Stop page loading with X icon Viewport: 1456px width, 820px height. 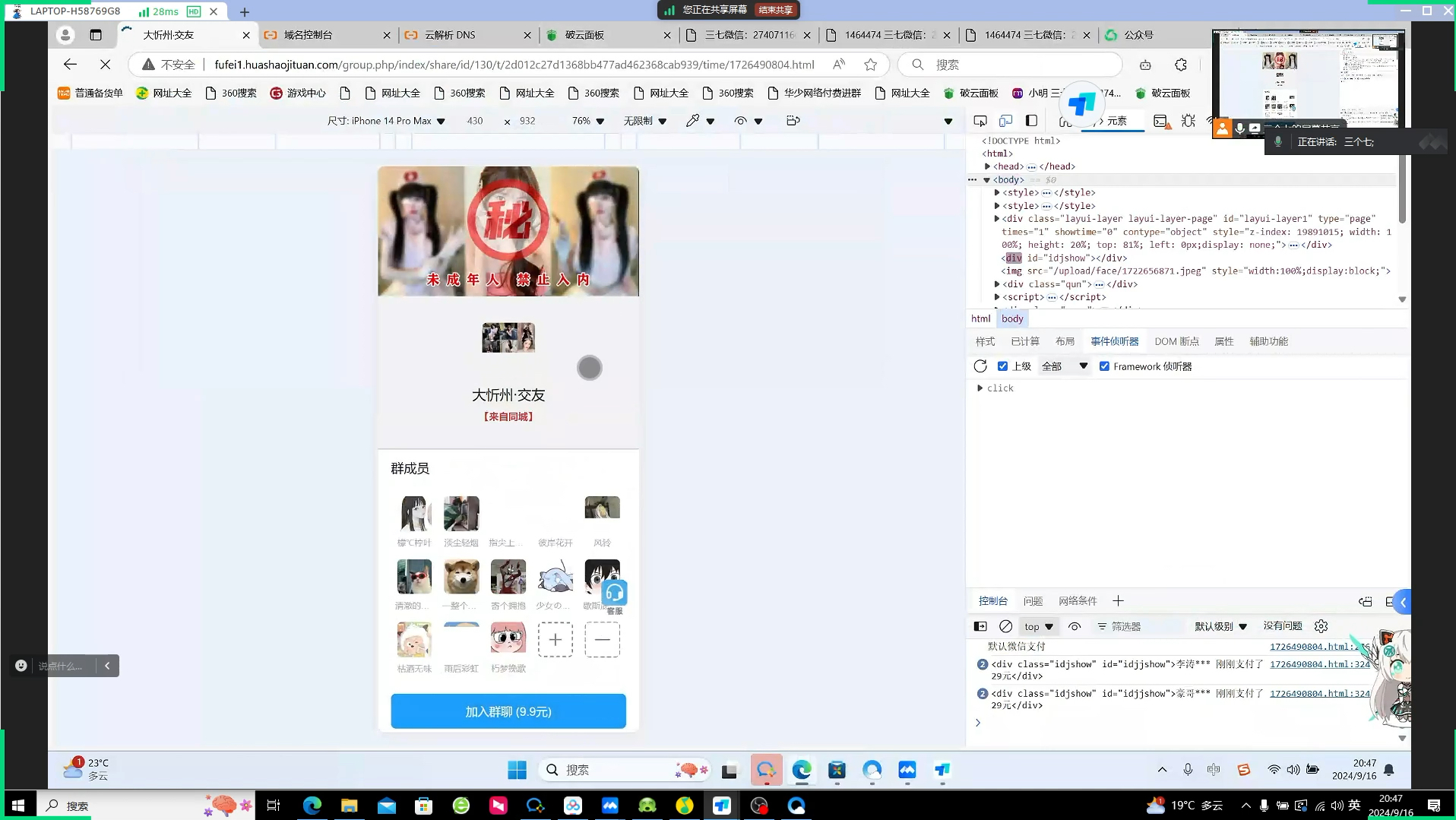[x=106, y=65]
